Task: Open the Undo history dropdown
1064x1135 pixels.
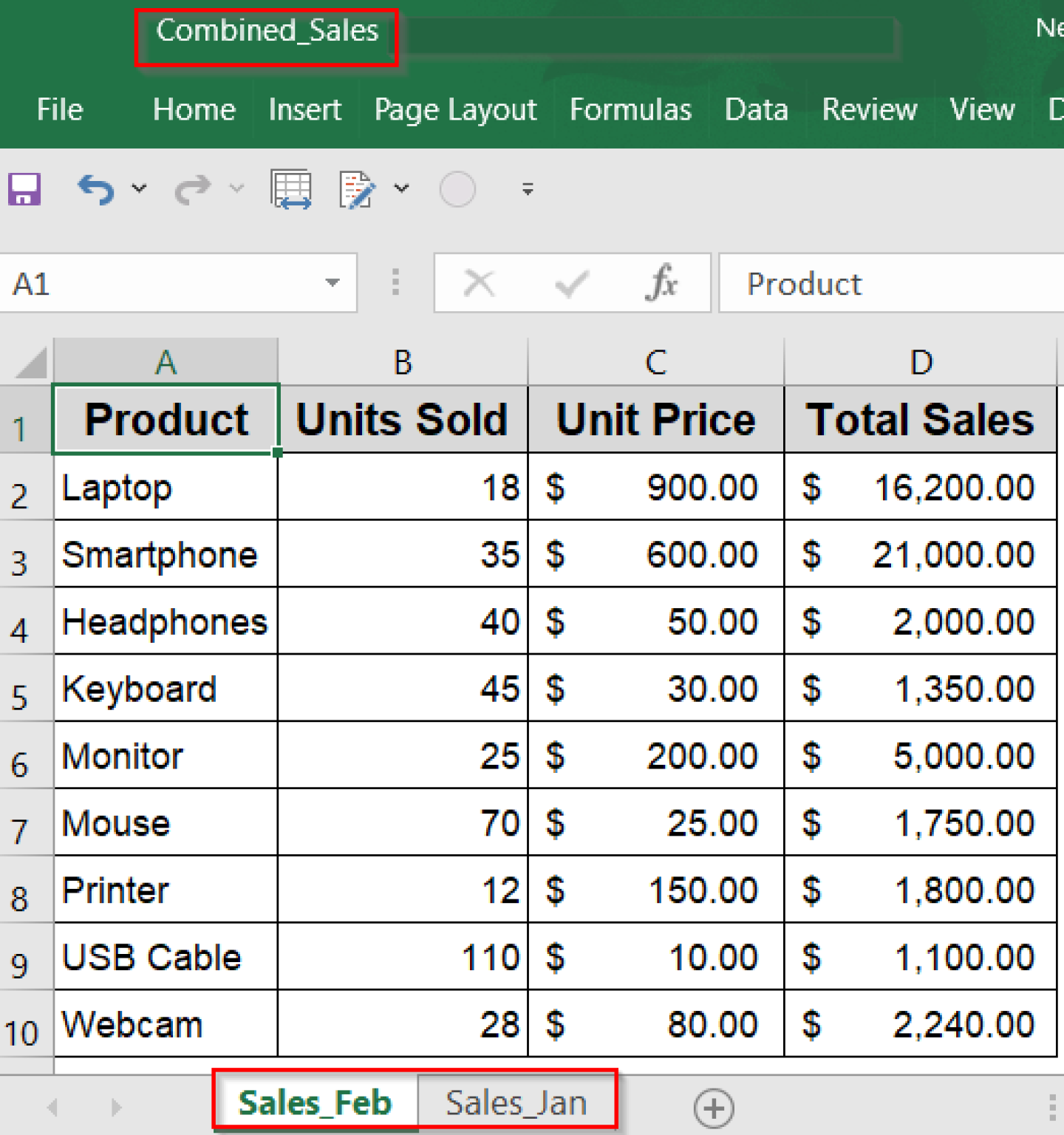Action: [139, 189]
